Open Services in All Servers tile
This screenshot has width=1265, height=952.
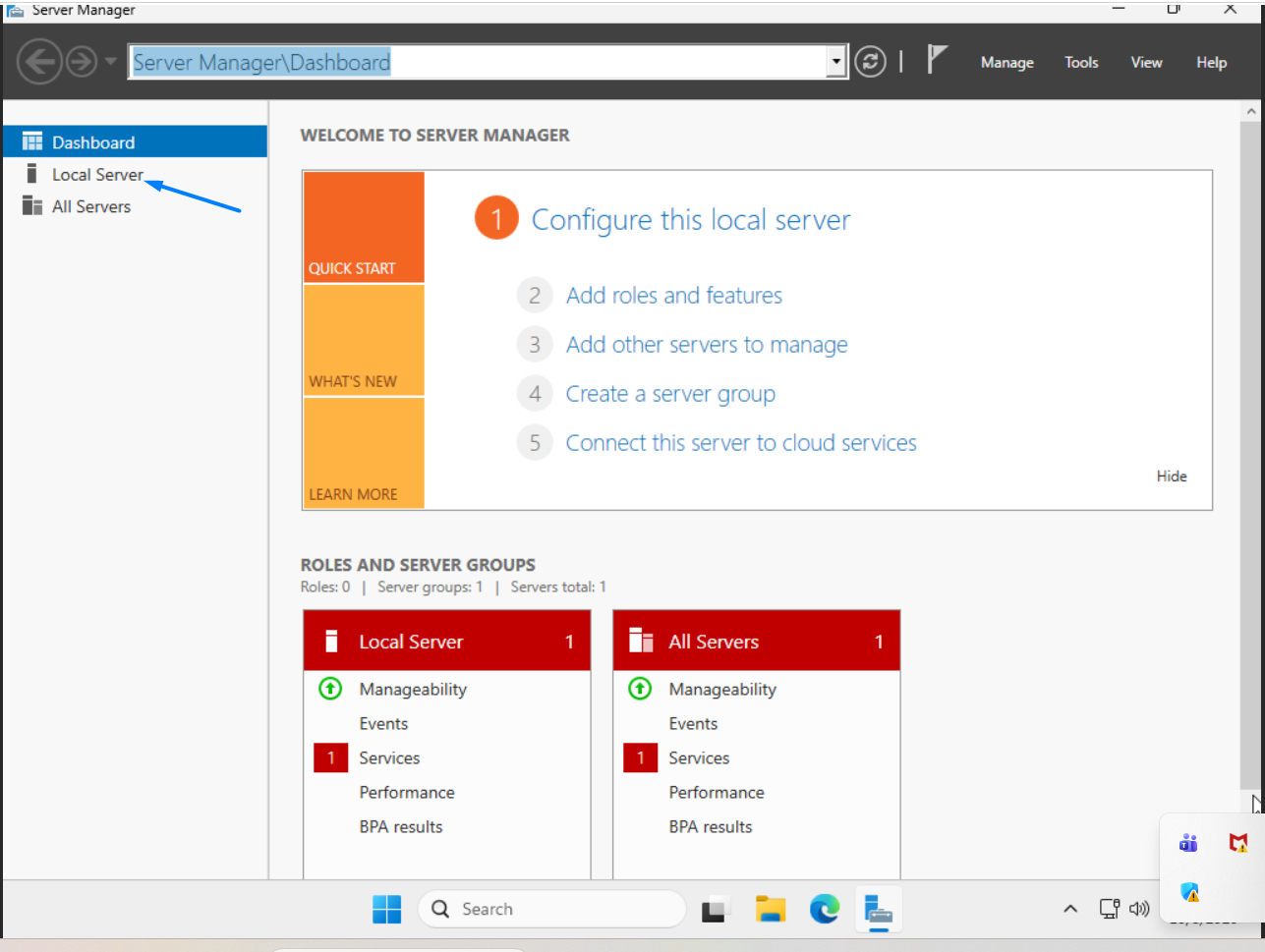tap(699, 757)
